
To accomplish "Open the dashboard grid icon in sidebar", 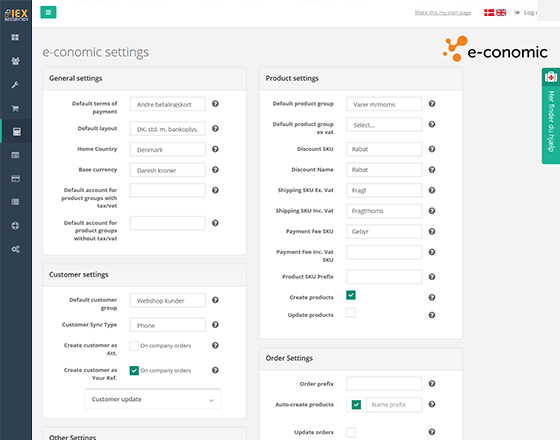I will point(15,37).
